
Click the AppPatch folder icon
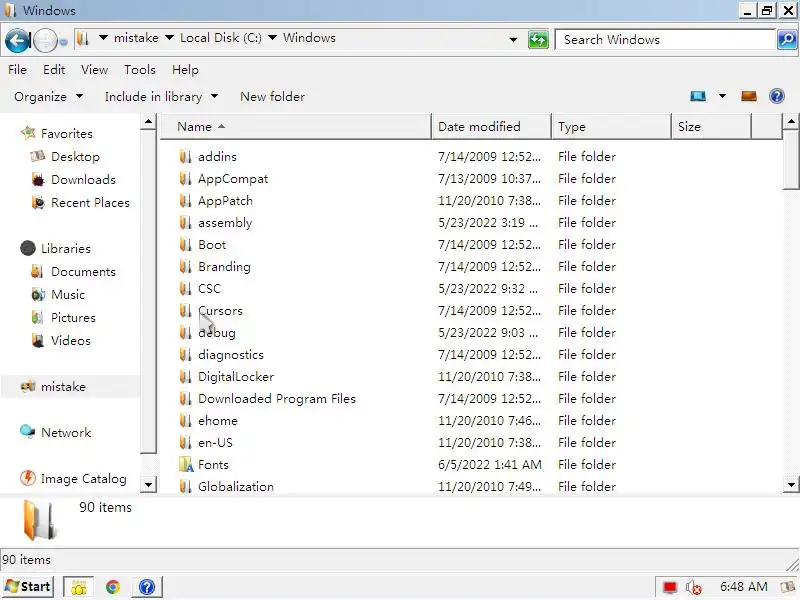click(186, 201)
